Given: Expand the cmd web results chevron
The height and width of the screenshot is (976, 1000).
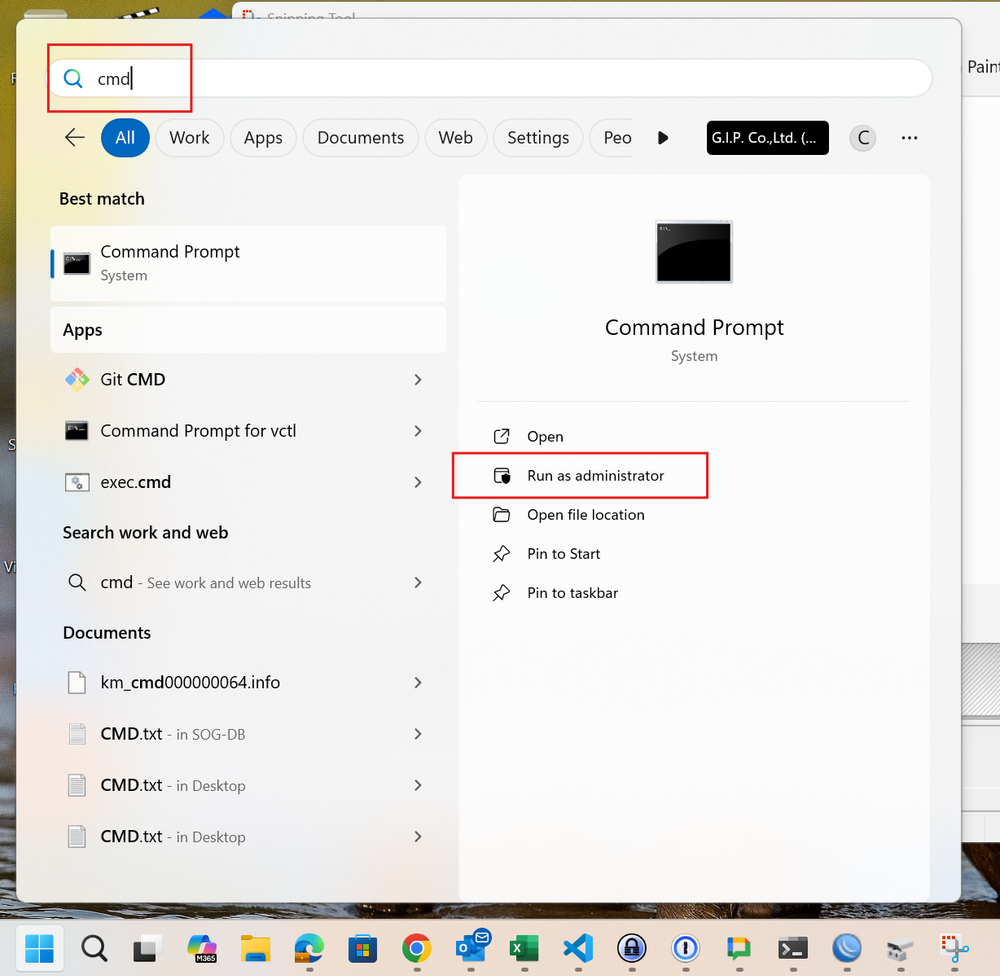Looking at the screenshot, I should [x=418, y=582].
